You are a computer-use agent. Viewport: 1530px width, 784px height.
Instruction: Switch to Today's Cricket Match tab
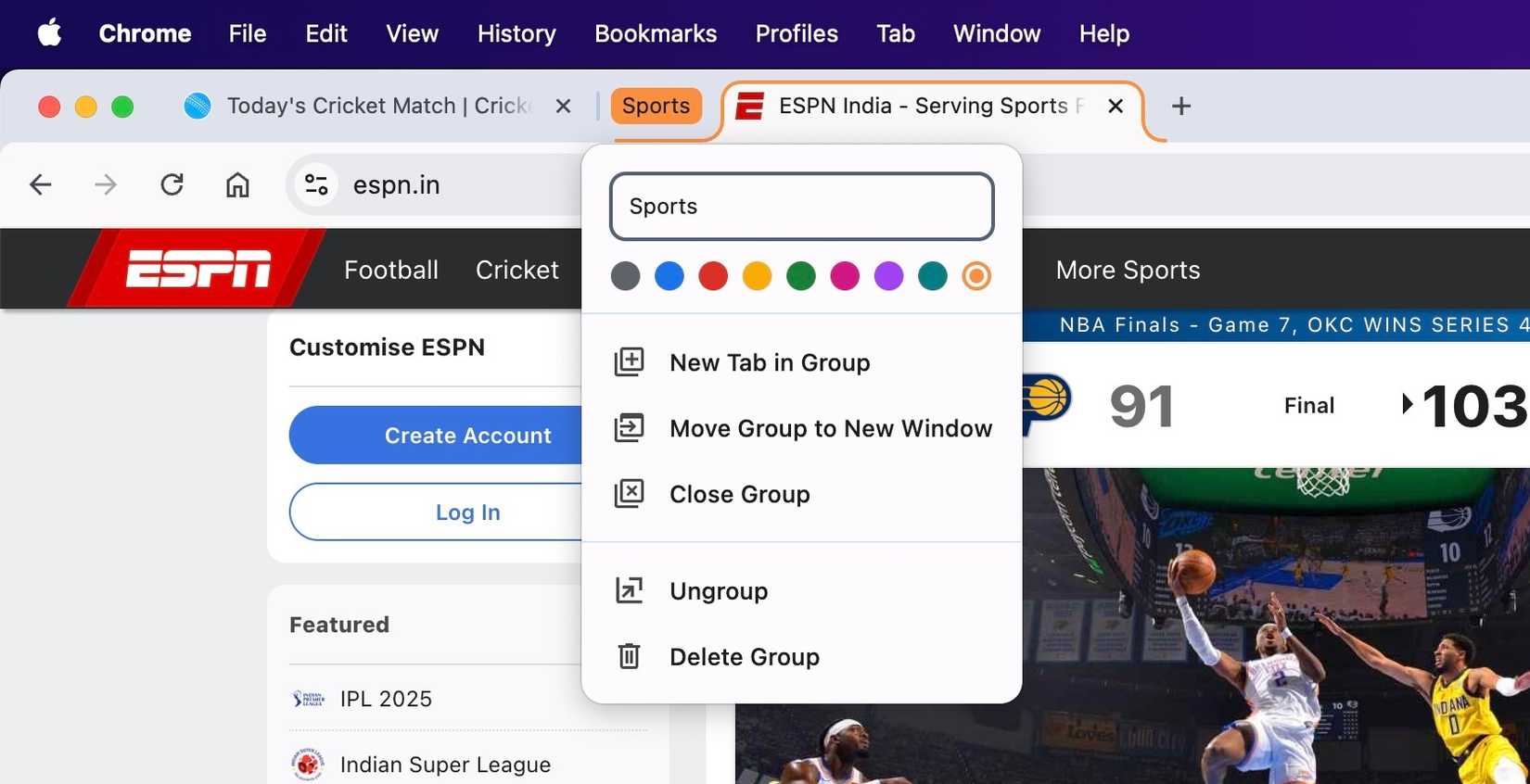pos(378,106)
